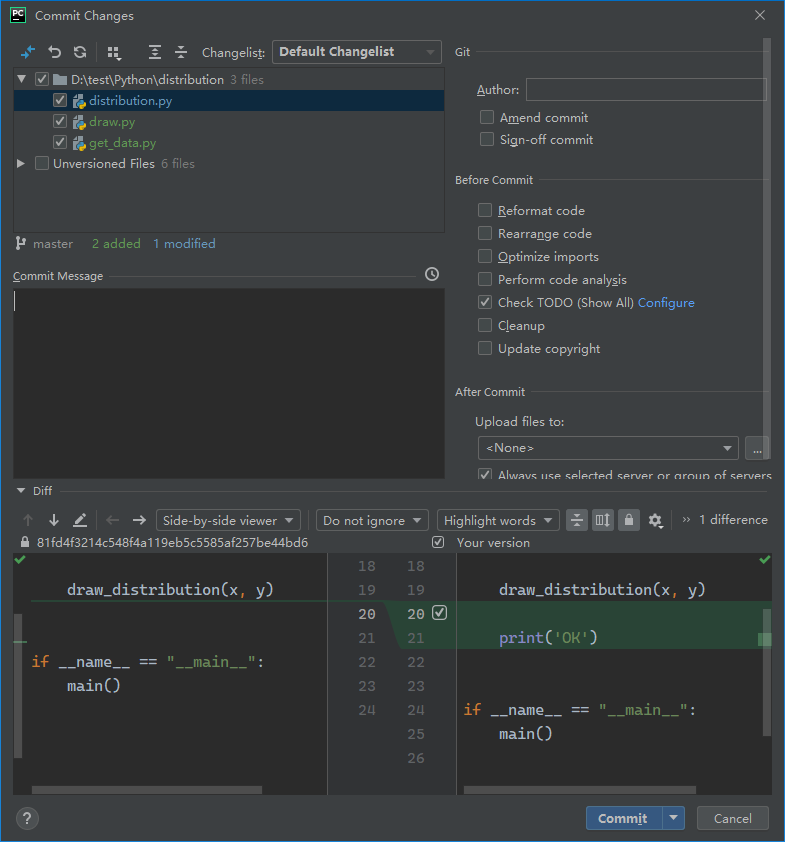
Task: Click the distribution.py Python file icon
Action: click(x=79, y=101)
